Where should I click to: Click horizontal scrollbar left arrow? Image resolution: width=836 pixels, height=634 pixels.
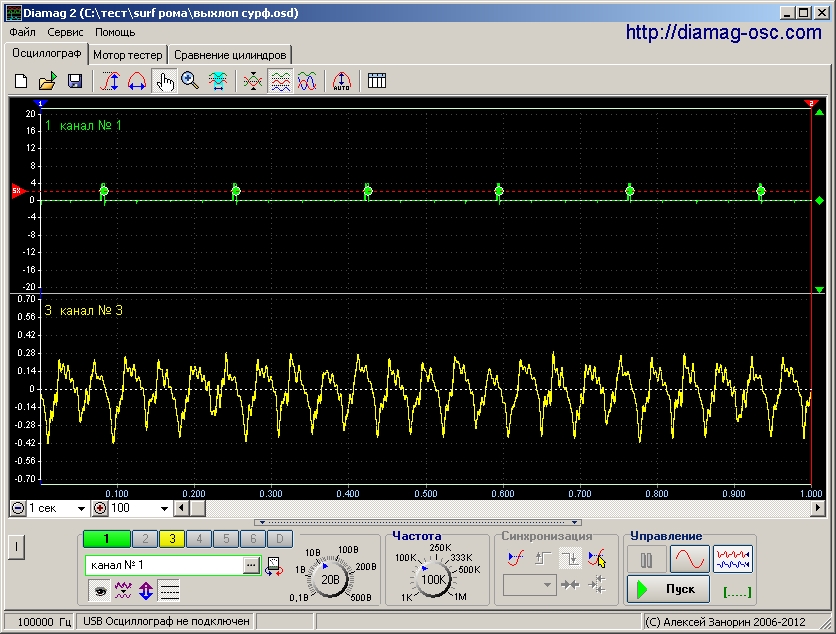coord(181,508)
